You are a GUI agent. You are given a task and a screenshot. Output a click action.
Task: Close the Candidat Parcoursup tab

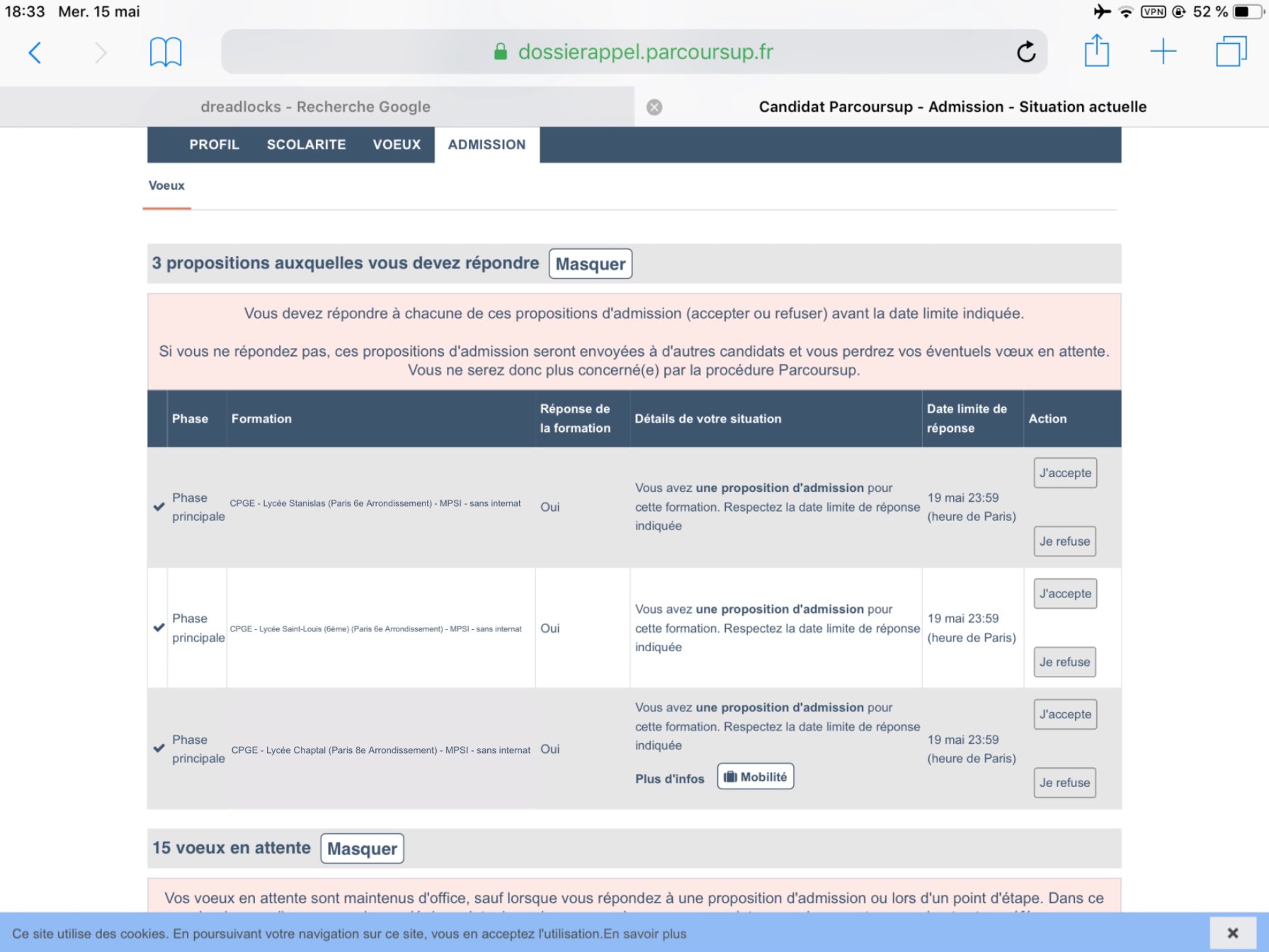(x=654, y=107)
